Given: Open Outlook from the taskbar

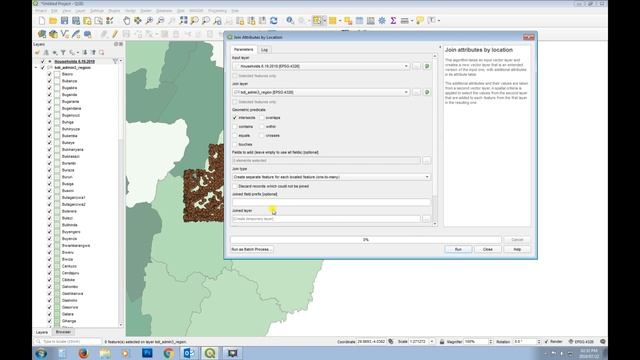Looking at the screenshot, I should tap(189, 353).
